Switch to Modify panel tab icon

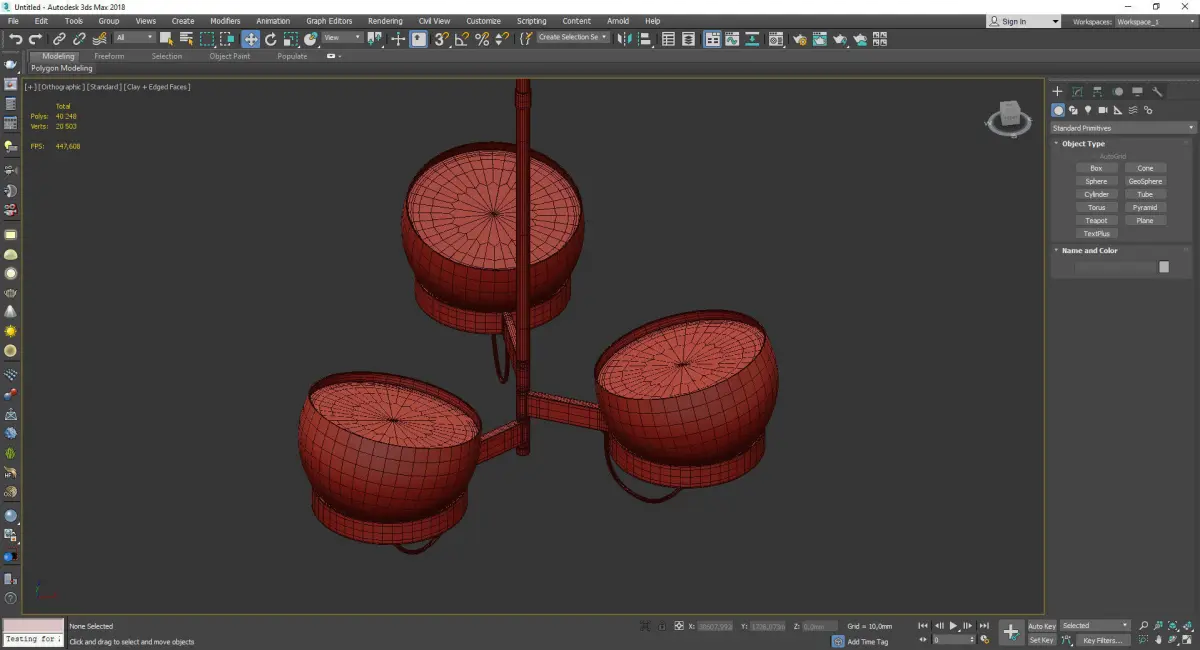point(1077,91)
